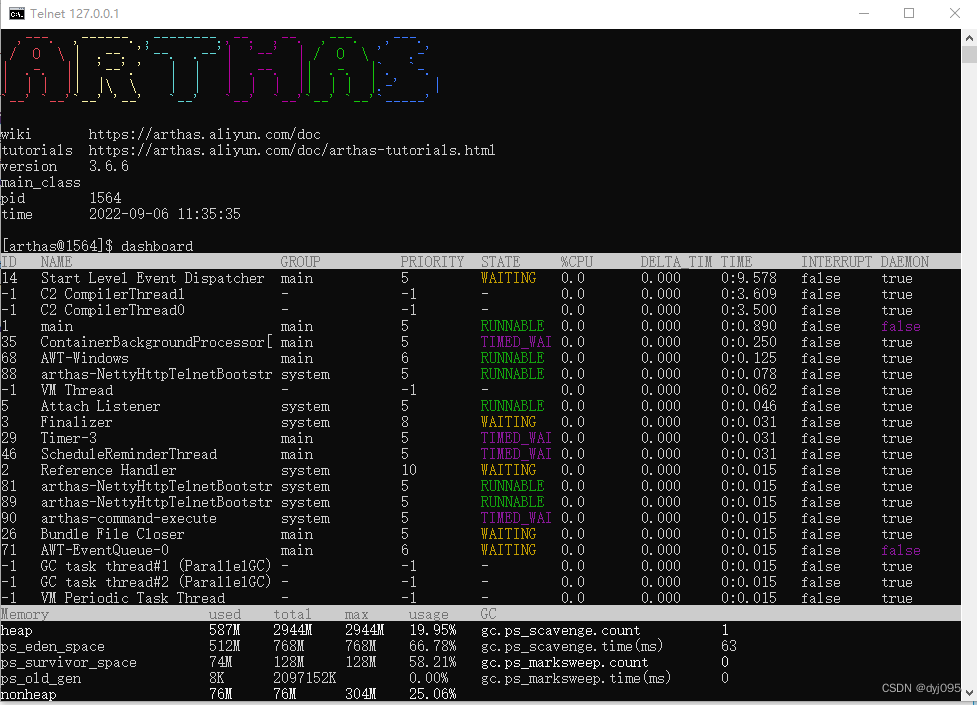Image resolution: width=977 pixels, height=705 pixels.
Task: Click GC task thread#1 (ParallelGC) row
Action: pyautogui.click(x=156, y=567)
